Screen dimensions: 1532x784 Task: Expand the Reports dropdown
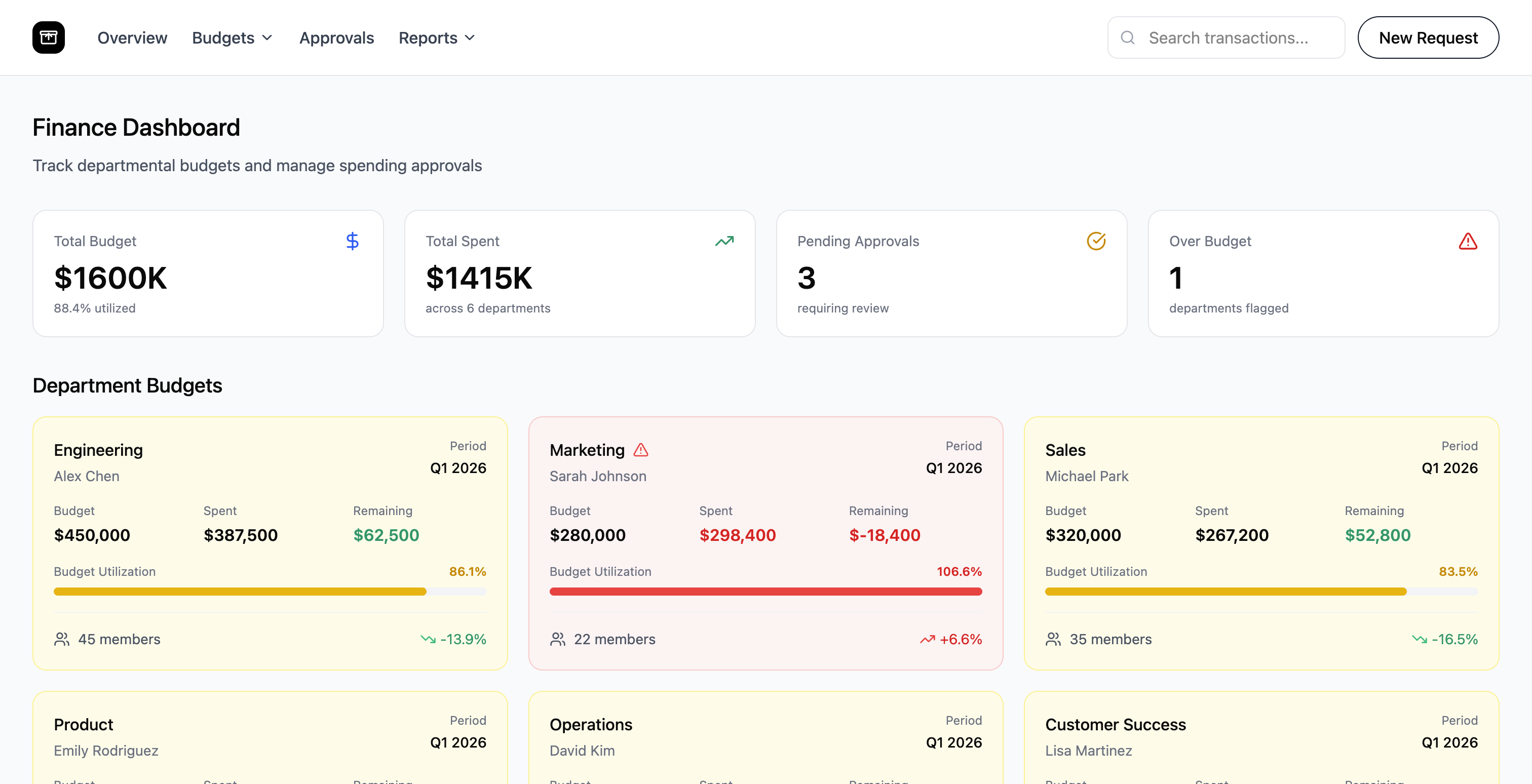click(x=437, y=37)
